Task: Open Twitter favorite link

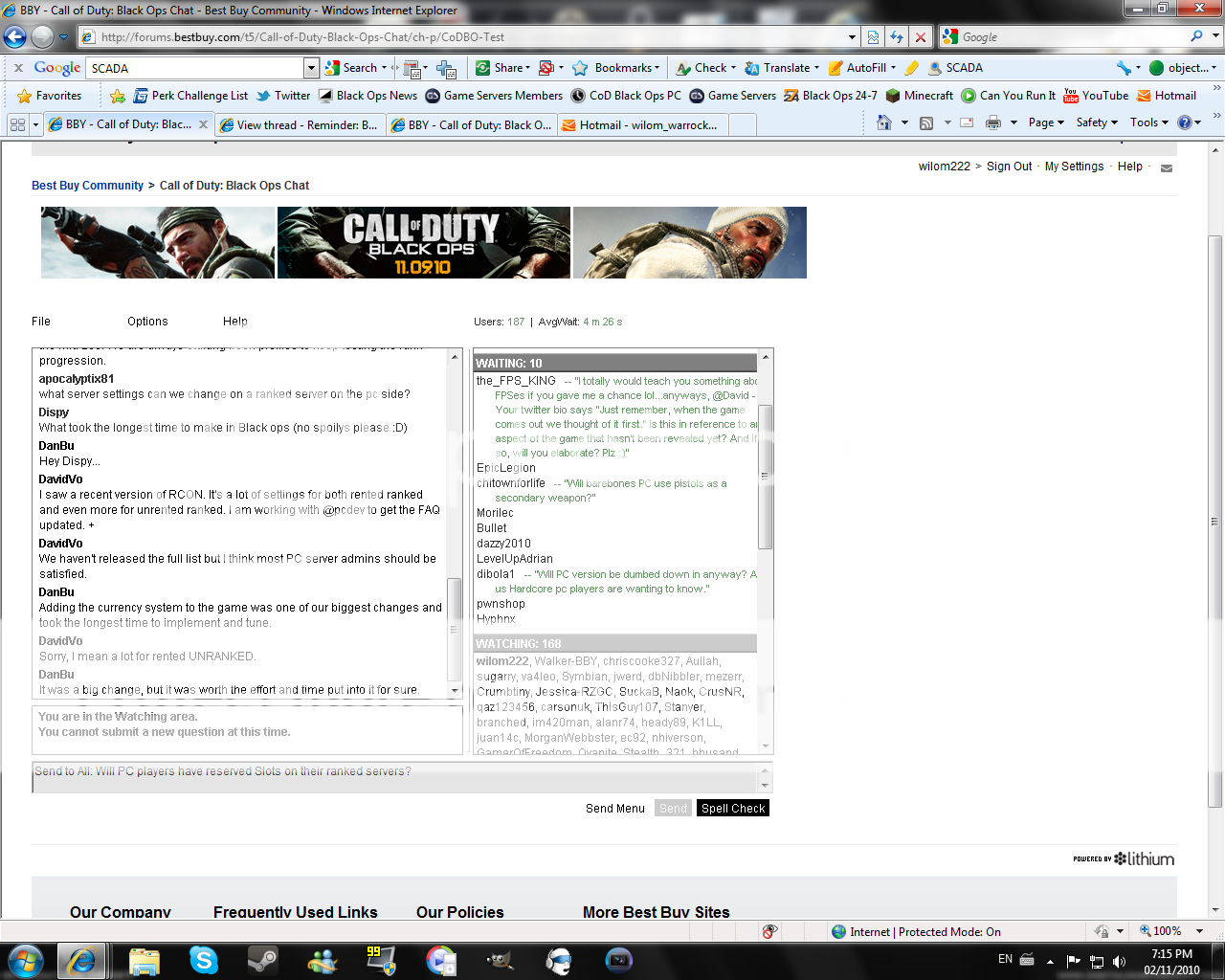Action: [283, 96]
